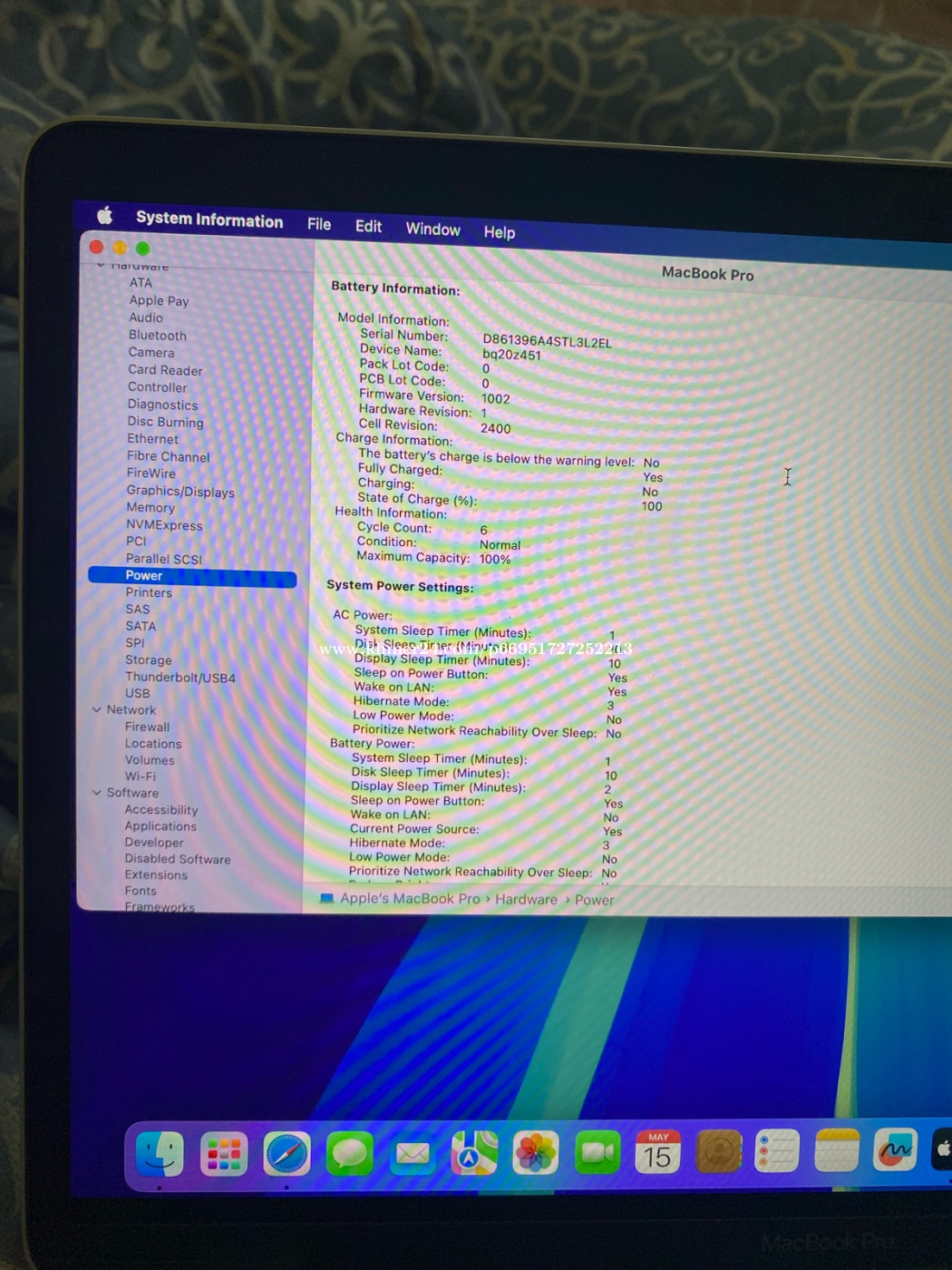Open Firewall under Network
The height and width of the screenshot is (1270, 952).
(147, 727)
